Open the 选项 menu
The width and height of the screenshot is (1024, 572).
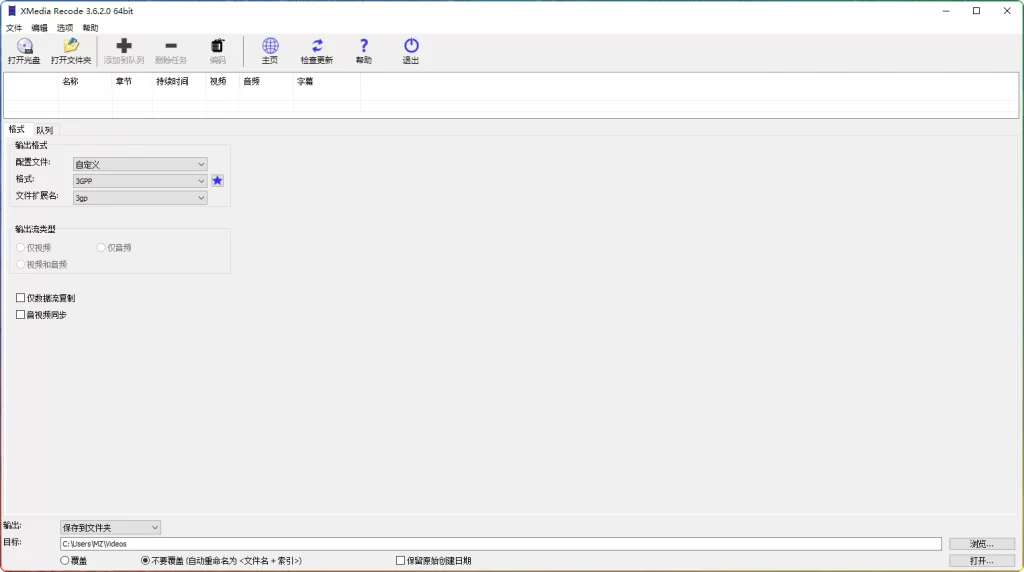(x=65, y=28)
